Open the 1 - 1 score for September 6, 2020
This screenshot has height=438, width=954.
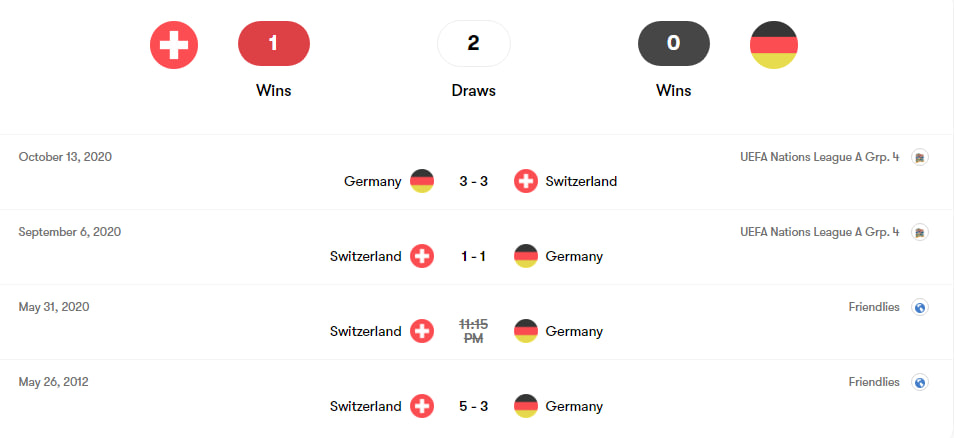[473, 256]
